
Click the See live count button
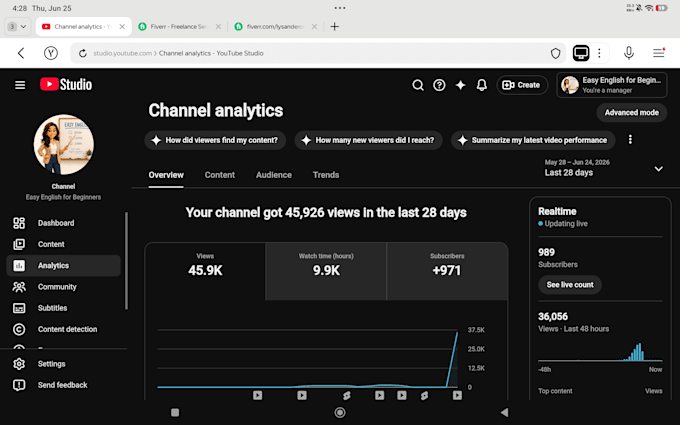(x=570, y=285)
